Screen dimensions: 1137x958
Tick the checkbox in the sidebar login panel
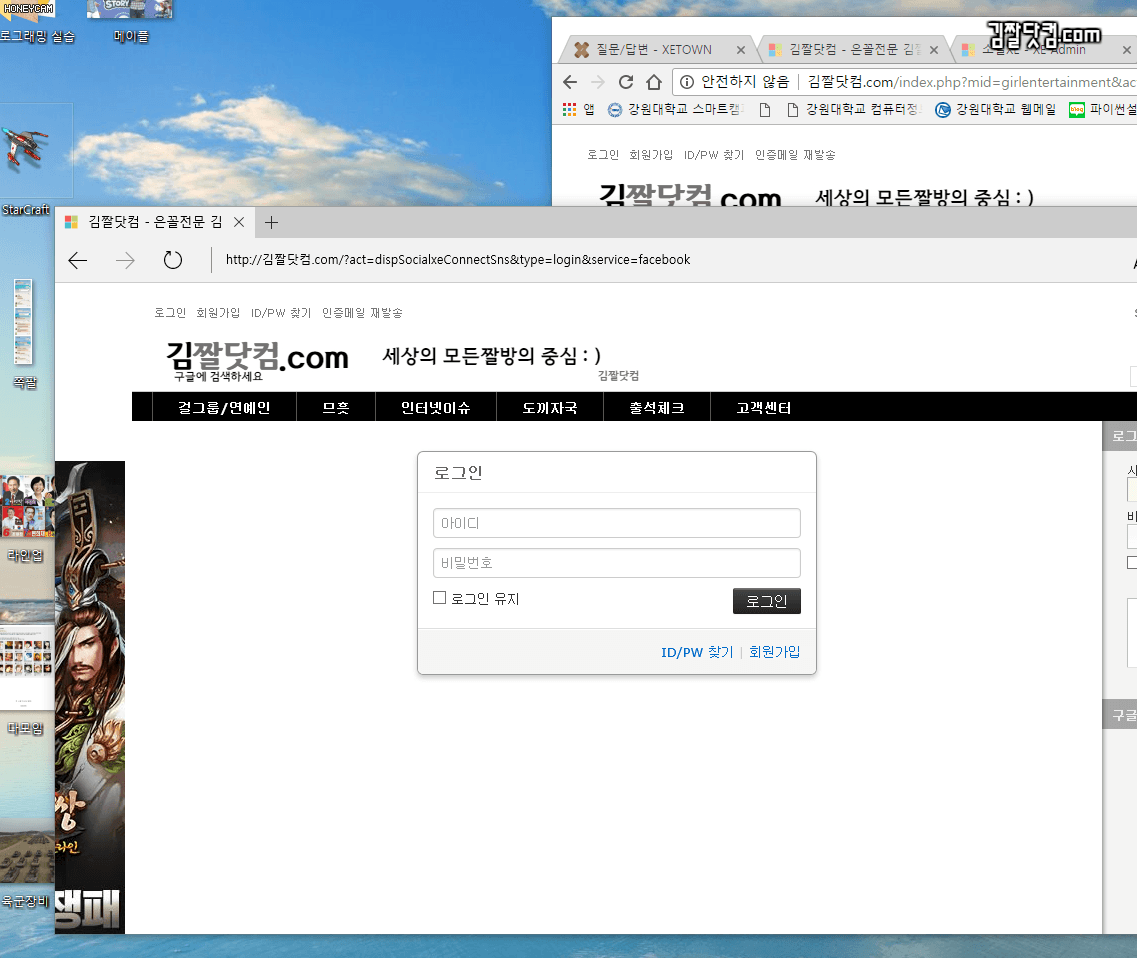coord(1131,563)
